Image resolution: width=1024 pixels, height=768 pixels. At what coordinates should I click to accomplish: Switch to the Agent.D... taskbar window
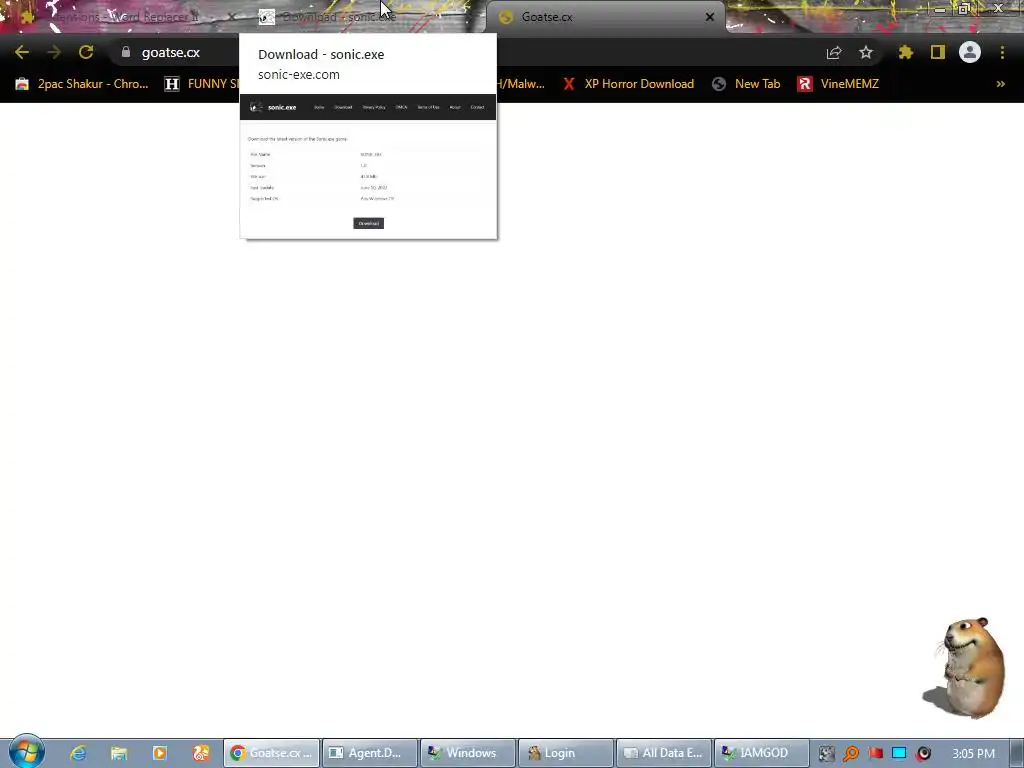370,753
